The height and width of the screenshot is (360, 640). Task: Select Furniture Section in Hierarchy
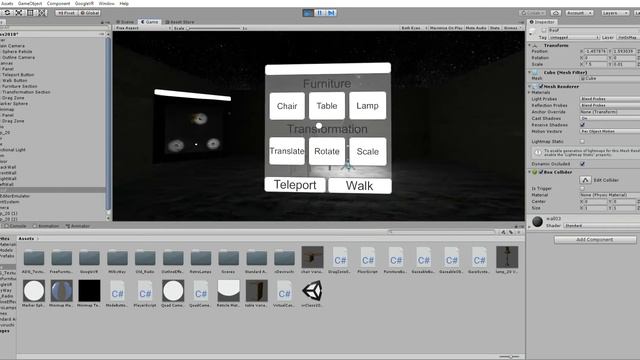tap(20, 87)
